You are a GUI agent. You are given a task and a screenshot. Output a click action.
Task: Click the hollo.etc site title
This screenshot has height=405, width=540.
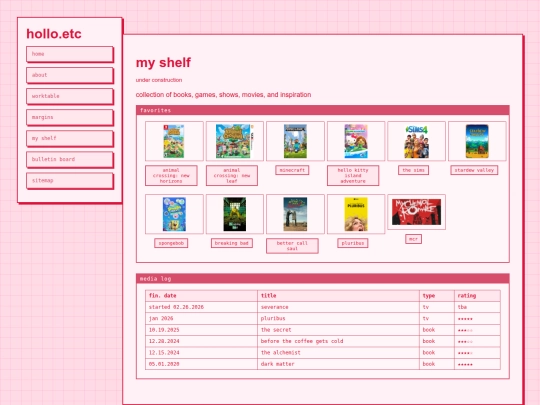pos(54,34)
